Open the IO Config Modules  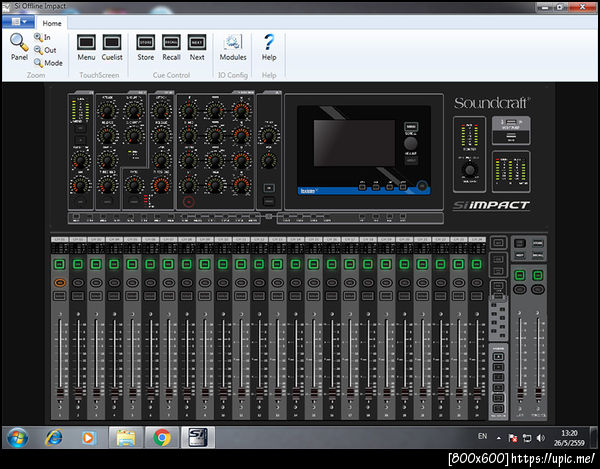pos(233,43)
